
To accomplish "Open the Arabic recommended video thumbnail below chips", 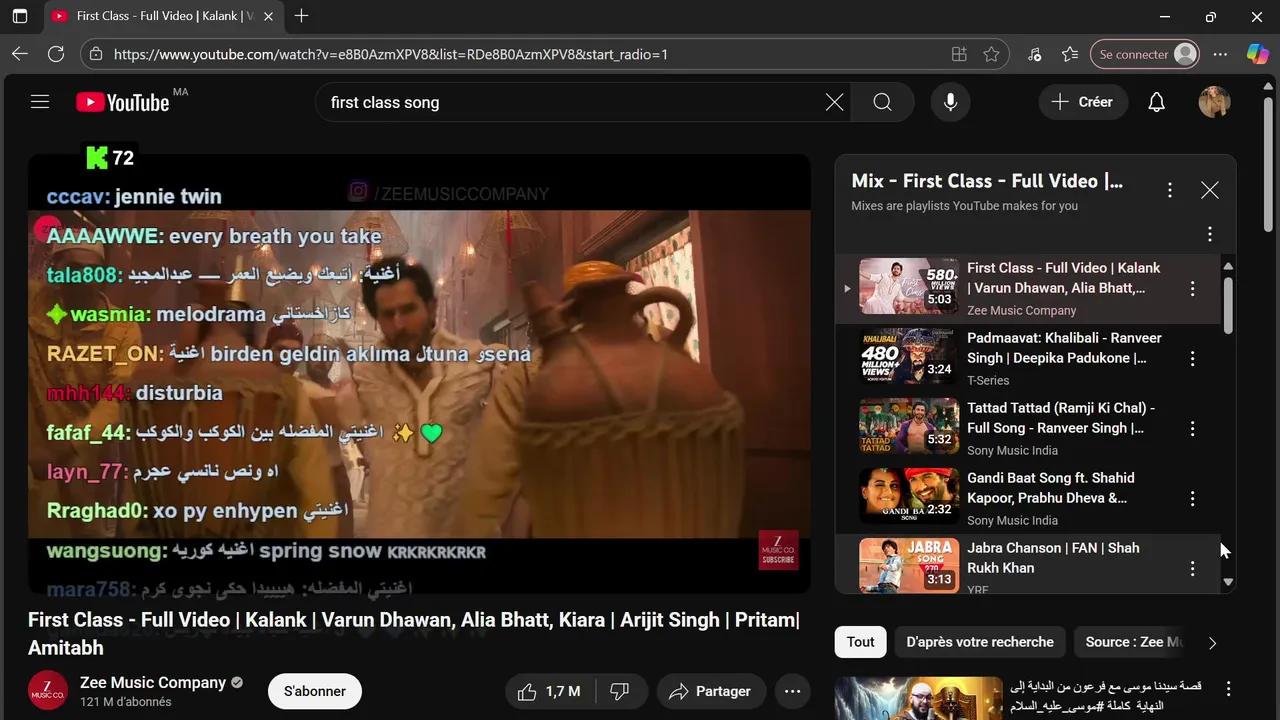I will click(x=919, y=698).
